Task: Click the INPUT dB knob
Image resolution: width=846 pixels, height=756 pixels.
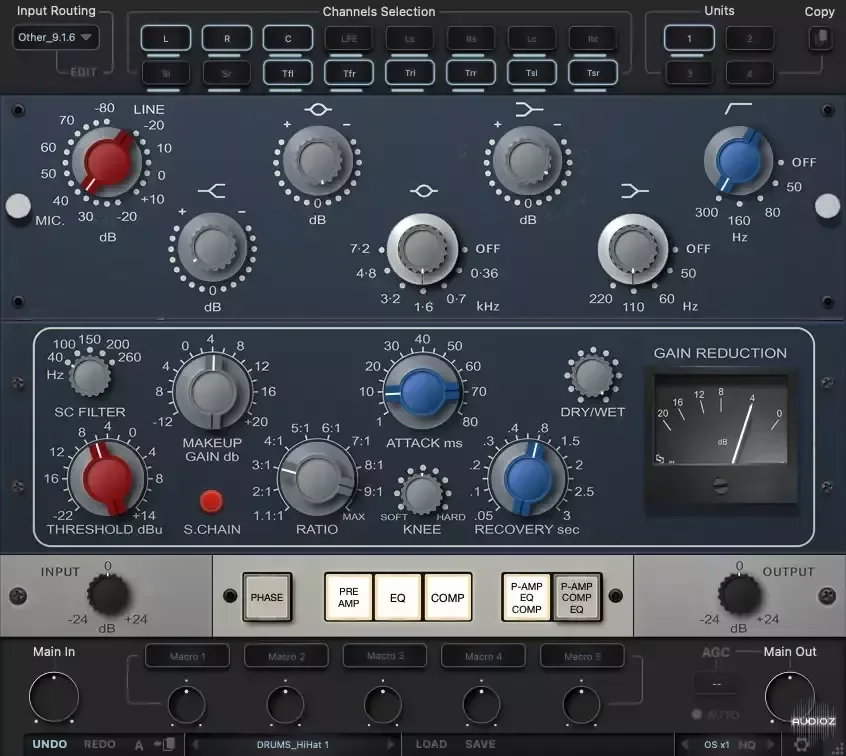Action: pyautogui.click(x=108, y=595)
